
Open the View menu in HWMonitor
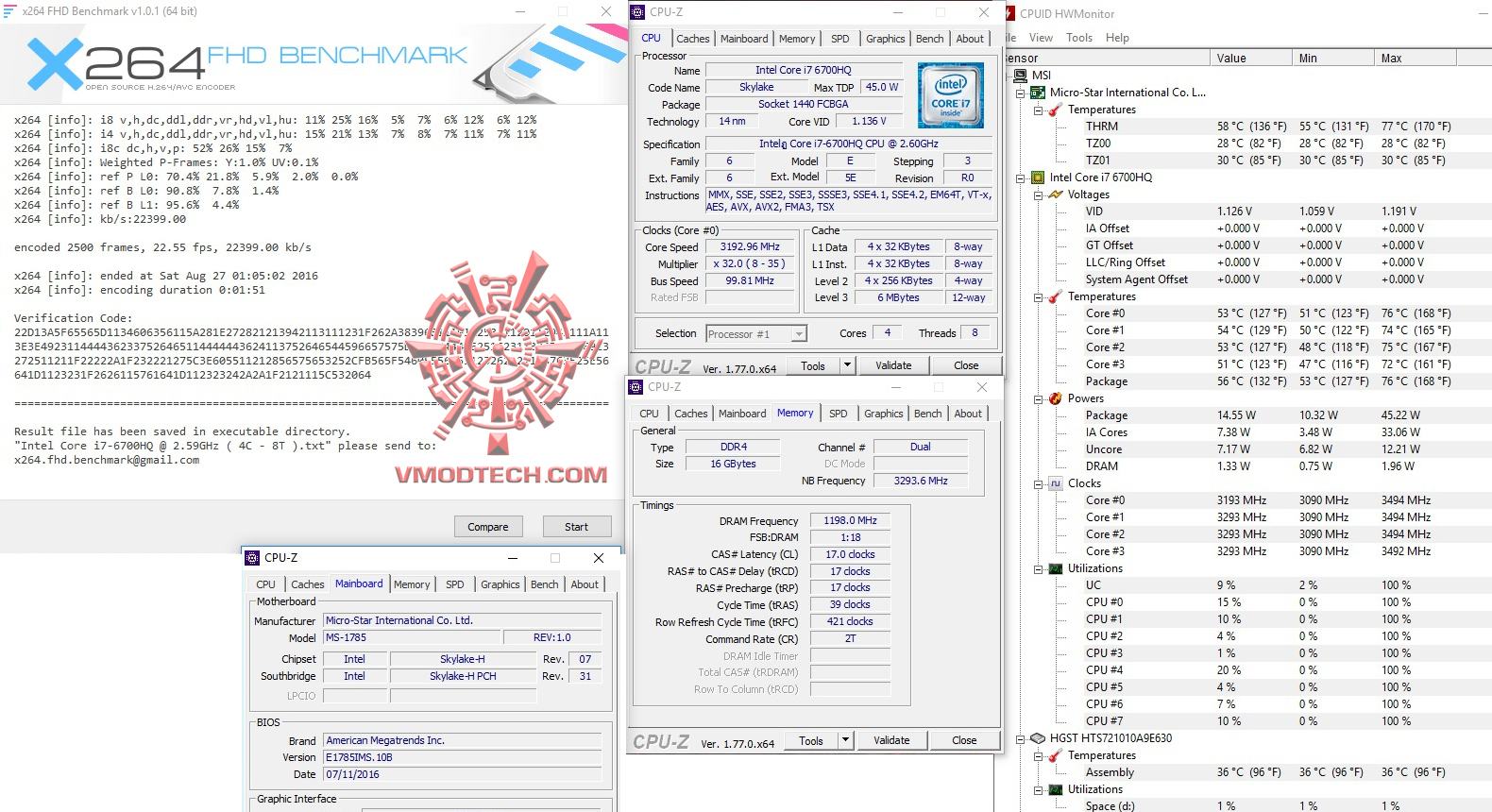click(1041, 38)
